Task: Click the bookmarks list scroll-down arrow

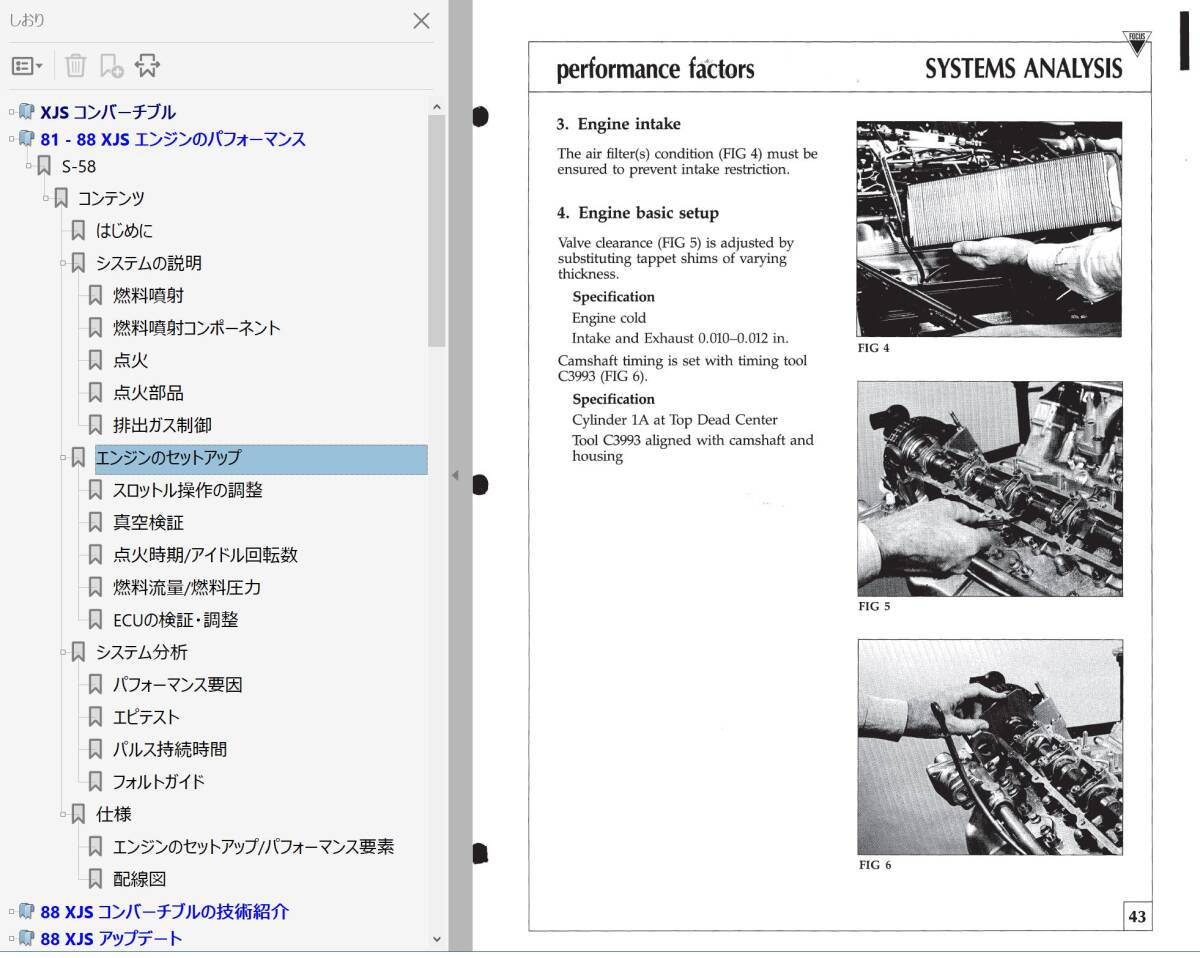Action: pos(436,939)
